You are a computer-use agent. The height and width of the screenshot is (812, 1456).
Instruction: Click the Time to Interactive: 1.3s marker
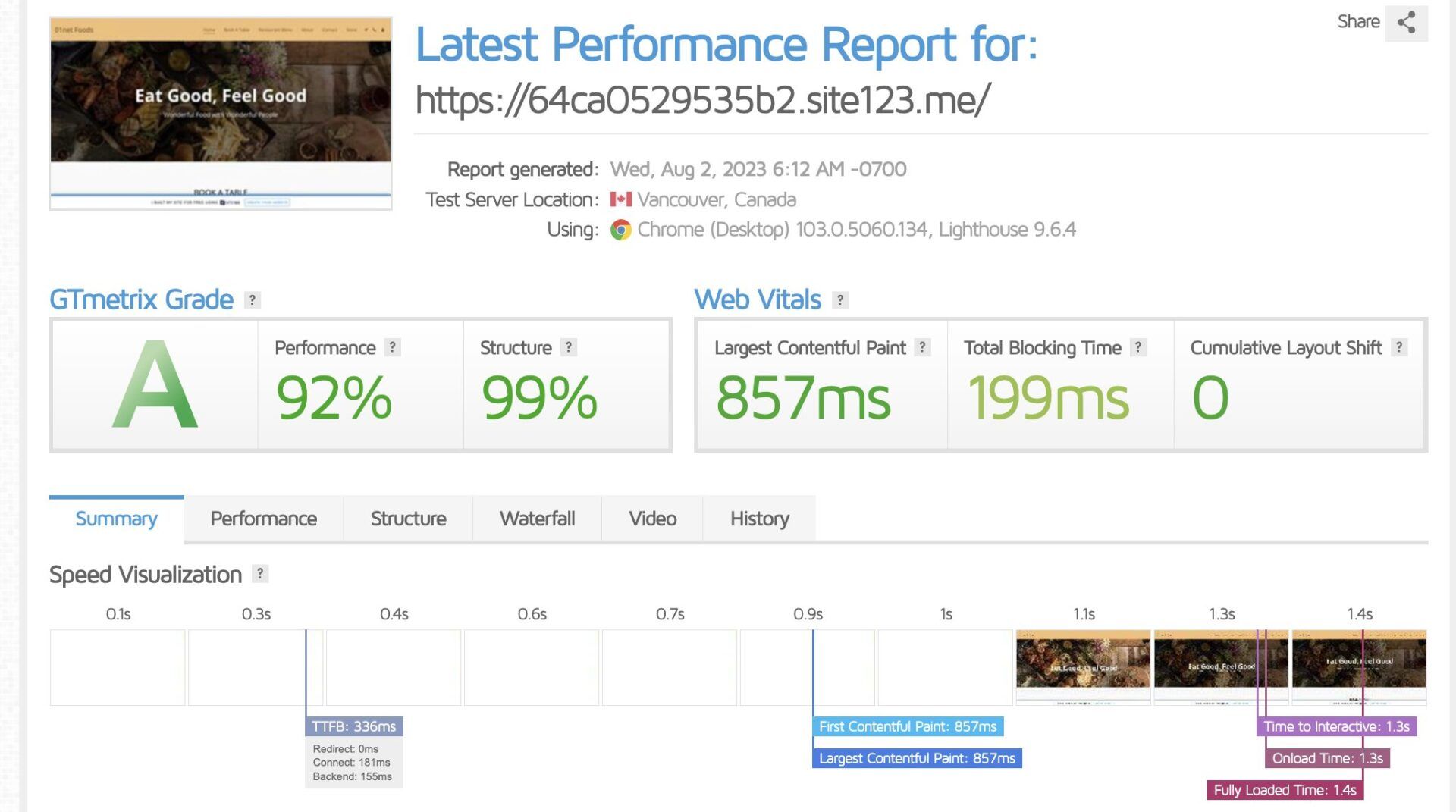pyautogui.click(x=1336, y=726)
